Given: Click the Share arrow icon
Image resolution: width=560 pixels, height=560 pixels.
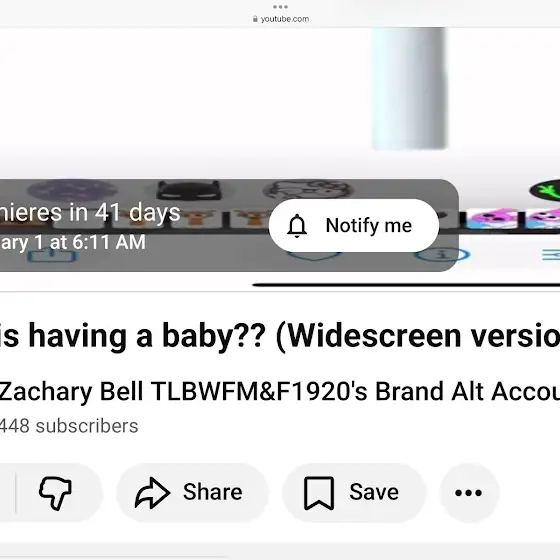Looking at the screenshot, I should tap(152, 493).
